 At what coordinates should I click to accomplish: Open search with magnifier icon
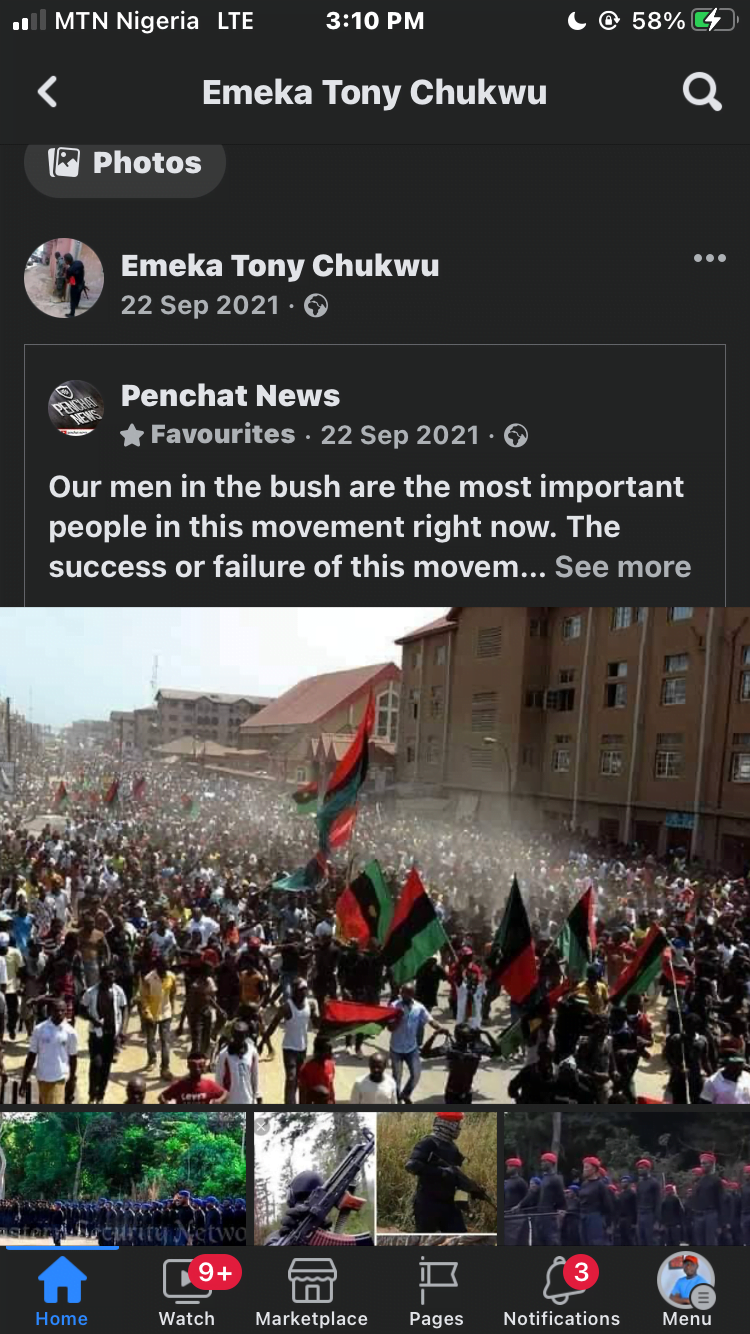coord(702,93)
